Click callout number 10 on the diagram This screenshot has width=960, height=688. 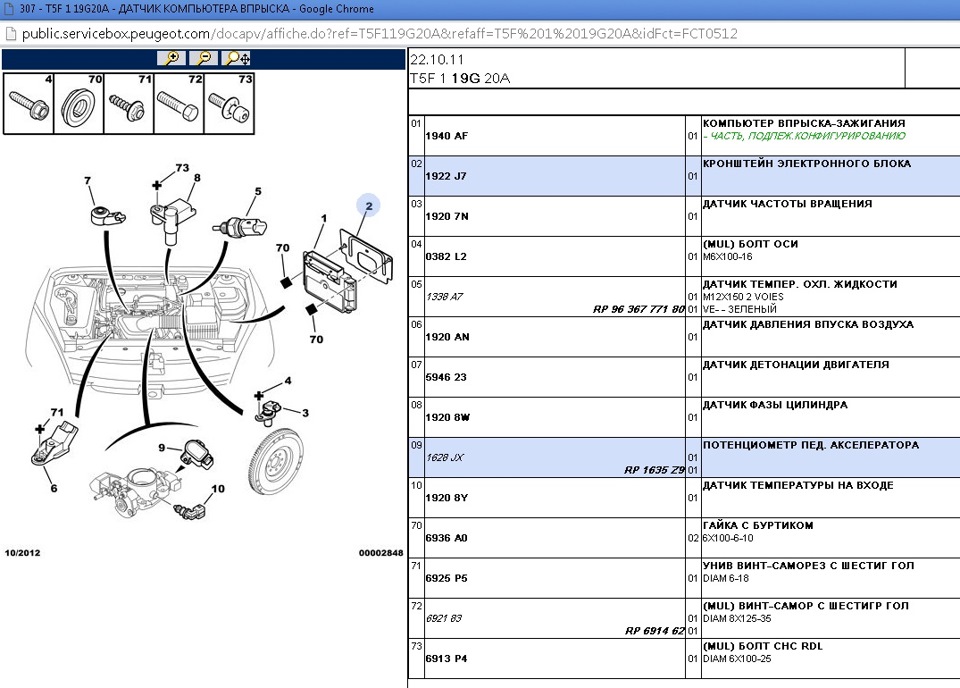coord(218,488)
